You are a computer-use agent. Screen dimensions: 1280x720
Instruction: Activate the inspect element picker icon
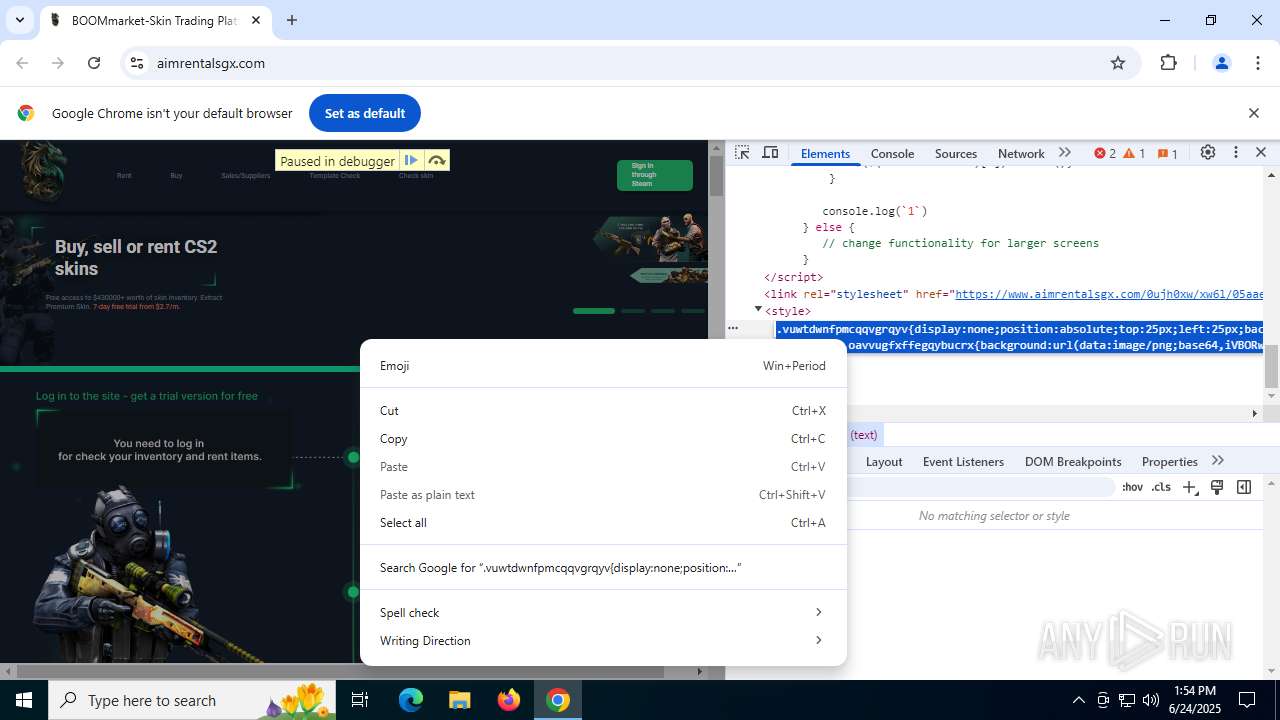(x=742, y=153)
